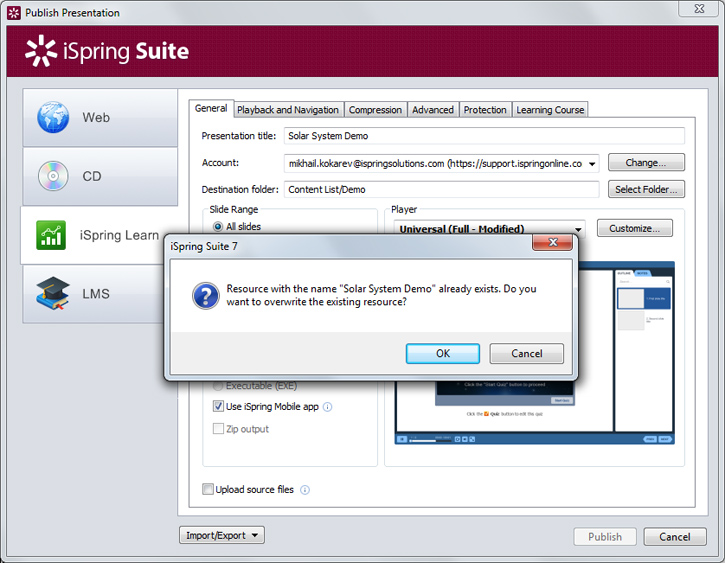The height and width of the screenshot is (563, 725).
Task: Select the General tab
Action: (211, 108)
